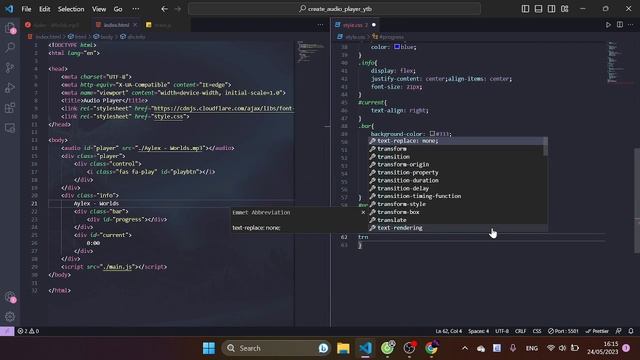
Task: Open the blue color swatch picker
Action: (397, 47)
